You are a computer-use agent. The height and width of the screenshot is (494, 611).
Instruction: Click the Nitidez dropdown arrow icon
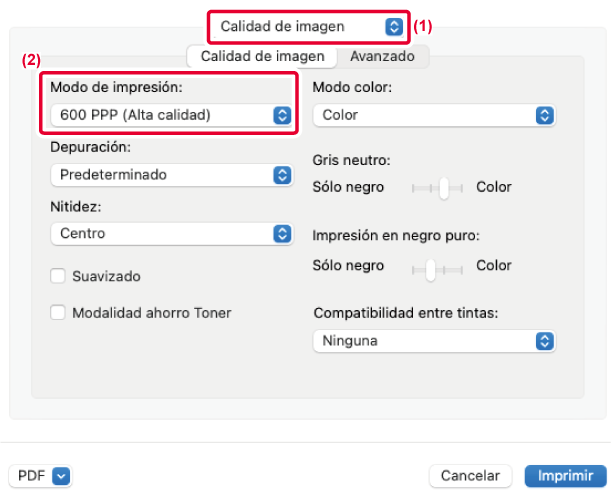(281, 233)
